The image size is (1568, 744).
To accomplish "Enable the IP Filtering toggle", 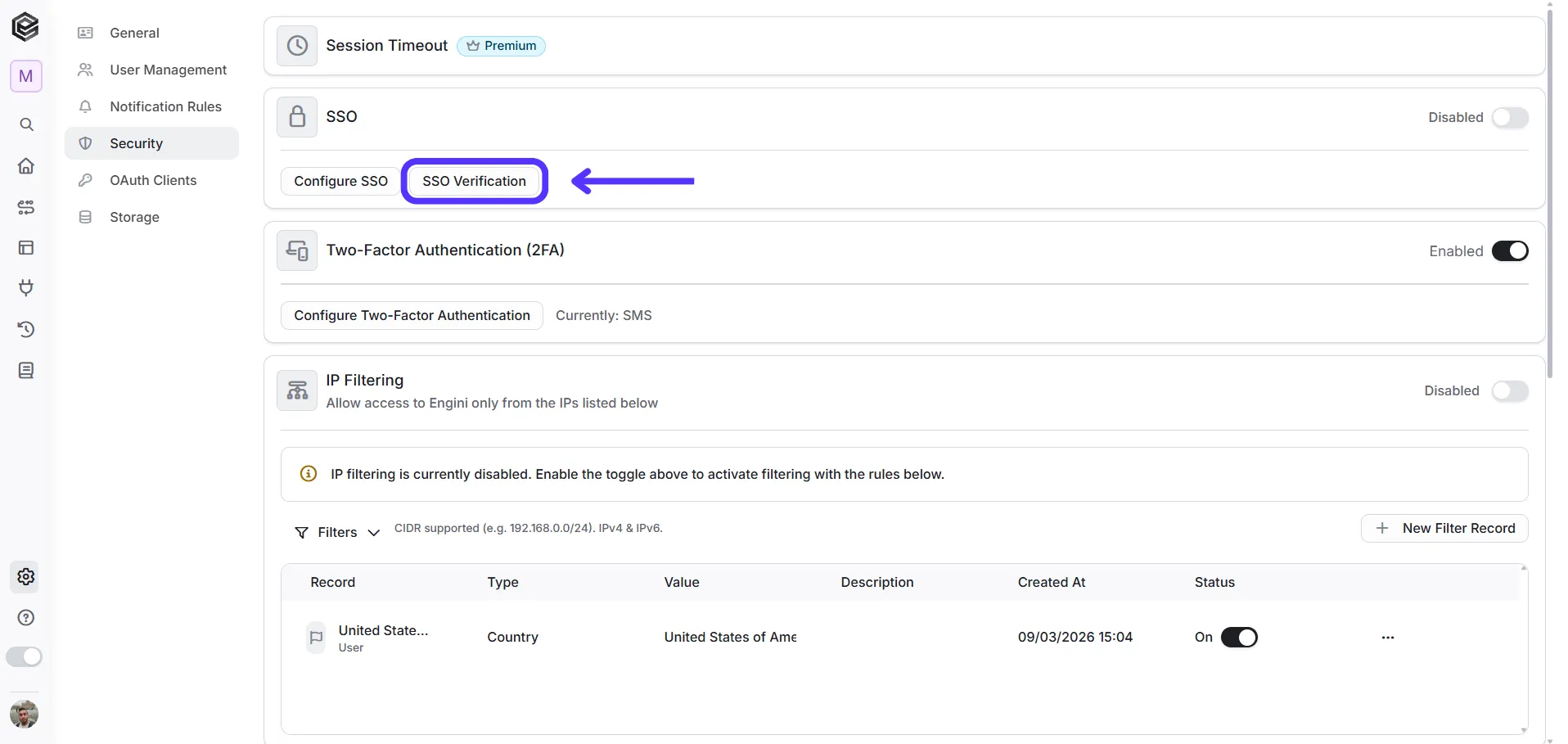I will [1510, 391].
